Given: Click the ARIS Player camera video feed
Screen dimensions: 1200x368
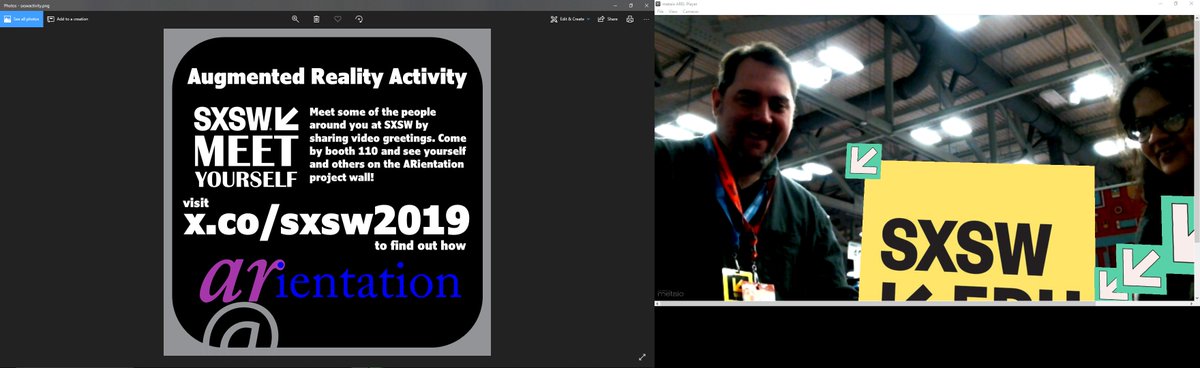Looking at the screenshot, I should pos(925,157).
